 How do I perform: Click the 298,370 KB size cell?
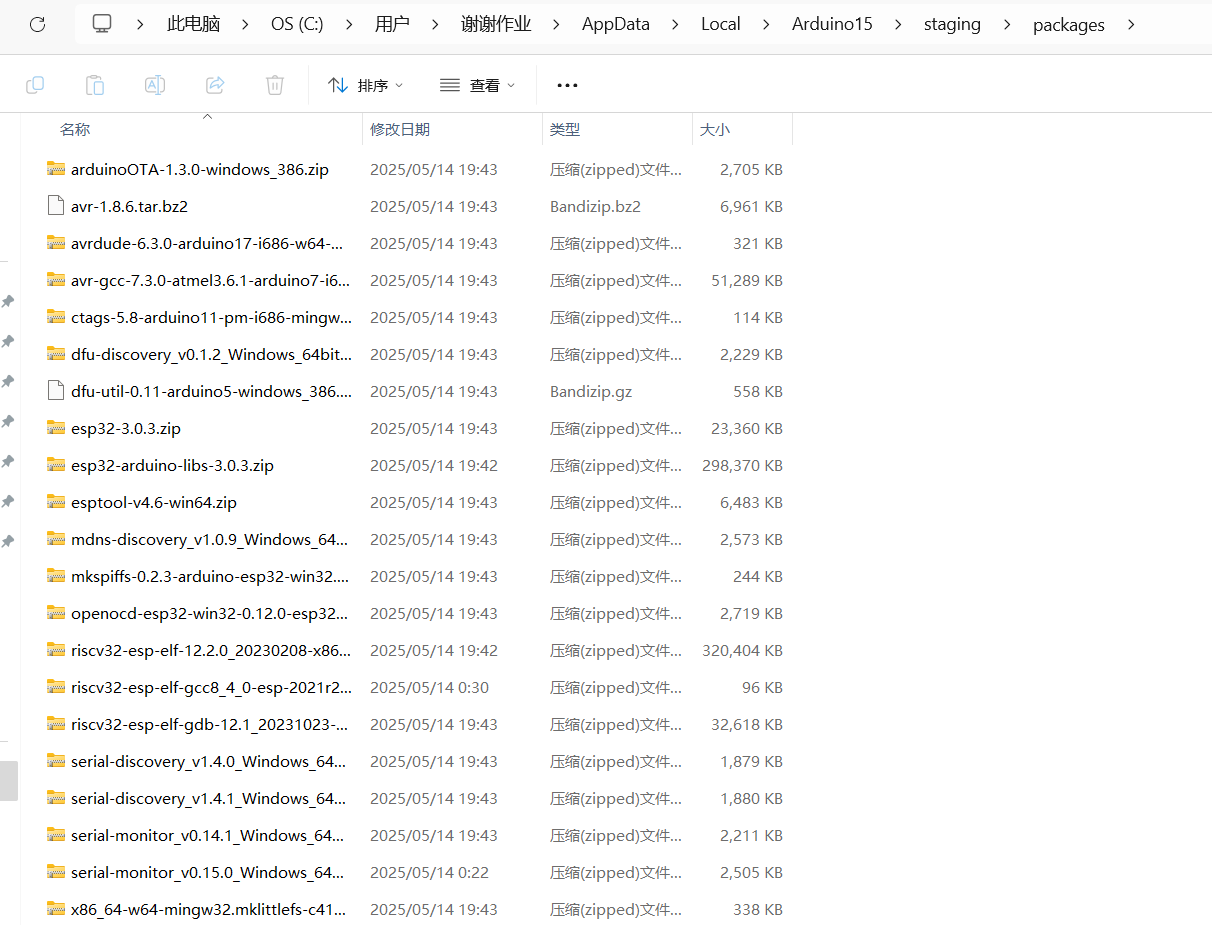click(x=742, y=465)
